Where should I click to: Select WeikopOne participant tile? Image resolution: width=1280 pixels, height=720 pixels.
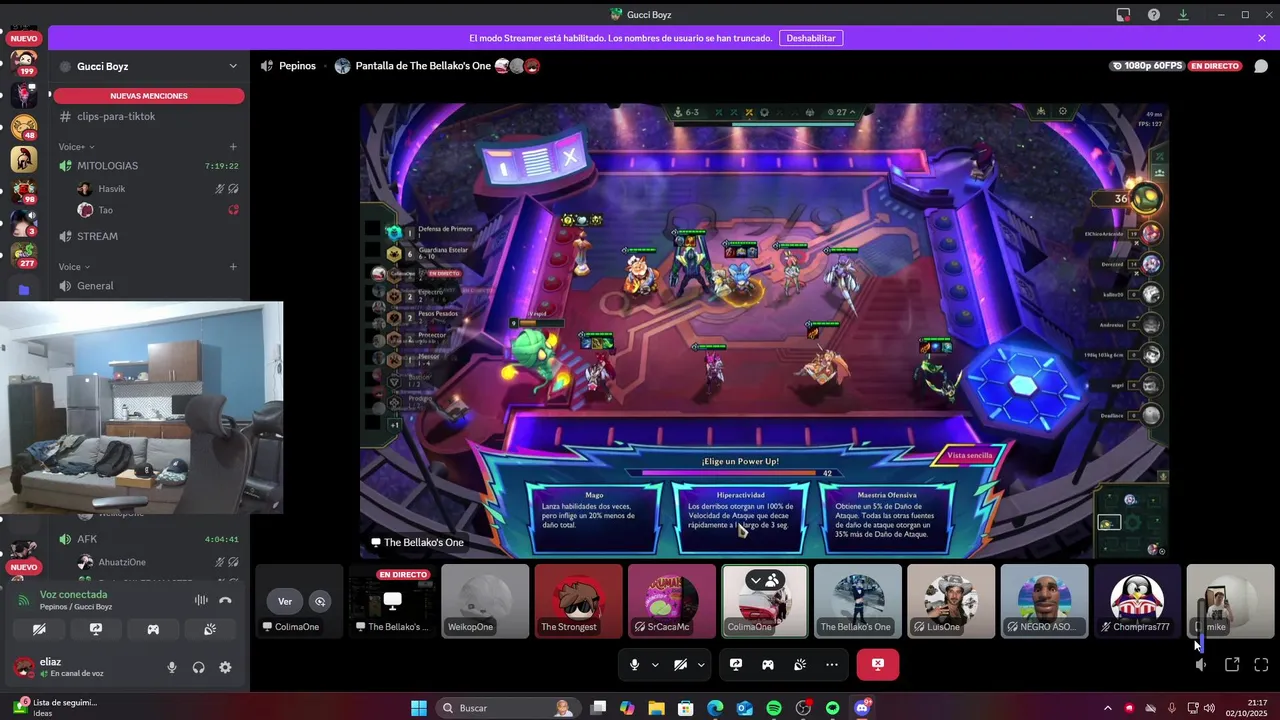485,601
